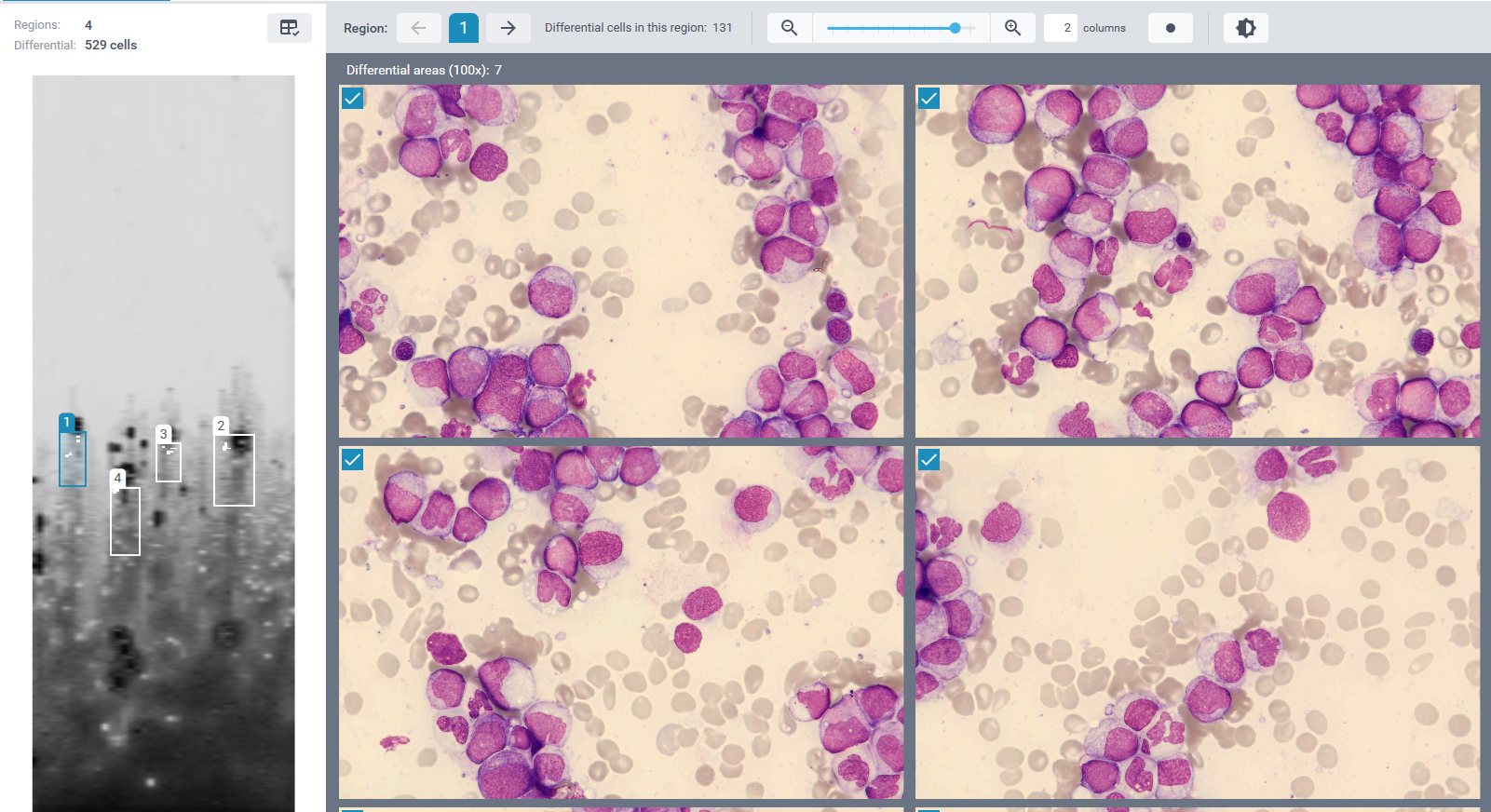Open the second-row right differential image

point(1198,622)
